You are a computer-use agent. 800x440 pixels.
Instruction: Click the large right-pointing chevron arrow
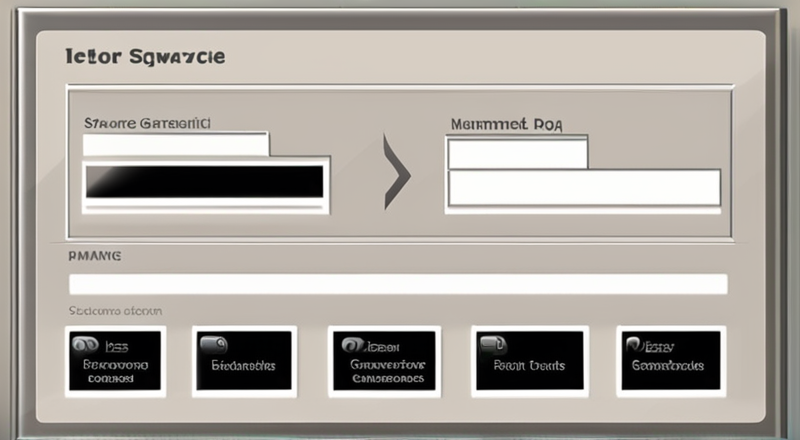(x=396, y=172)
